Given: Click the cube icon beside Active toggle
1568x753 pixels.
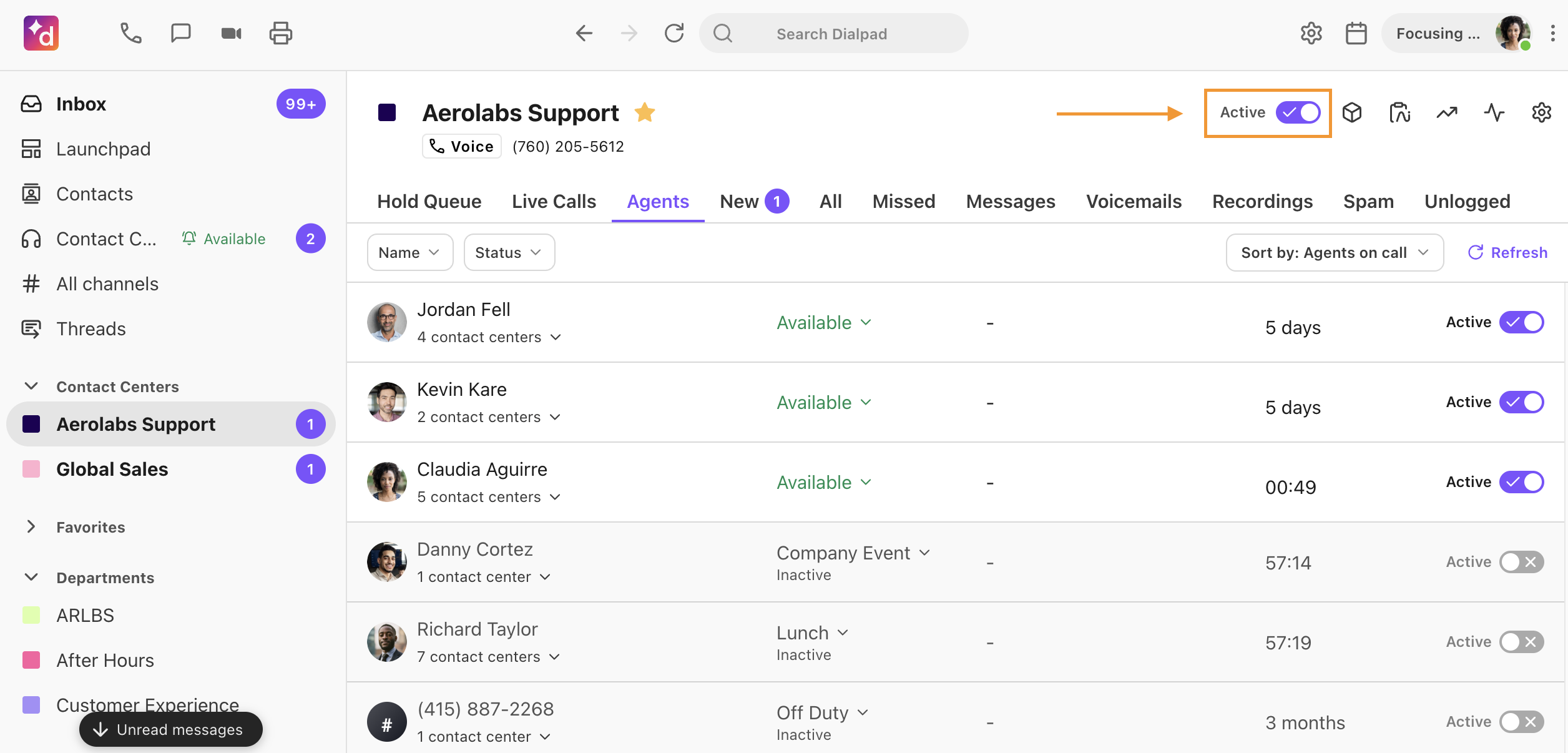Looking at the screenshot, I should 1352,112.
